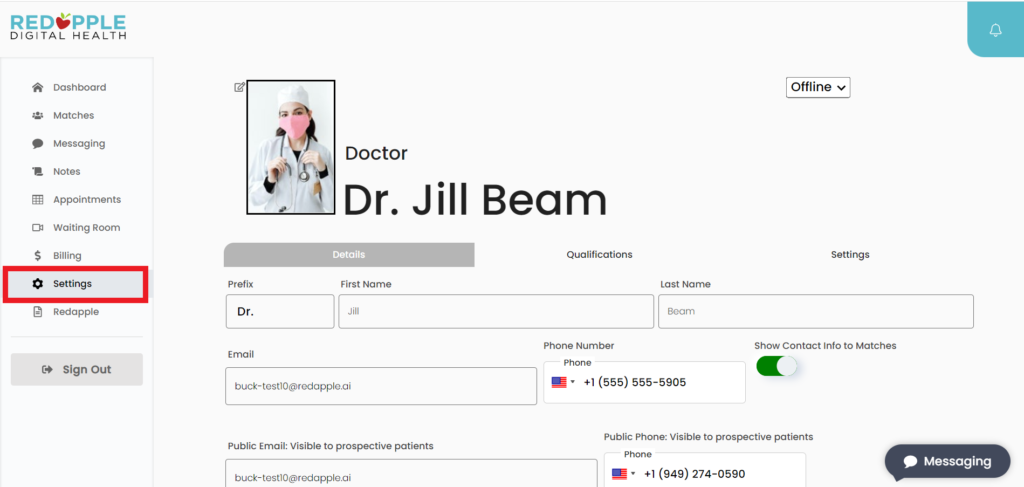This screenshot has height=487, width=1024.
Task: Click the Public Email input field
Action: coord(411,473)
